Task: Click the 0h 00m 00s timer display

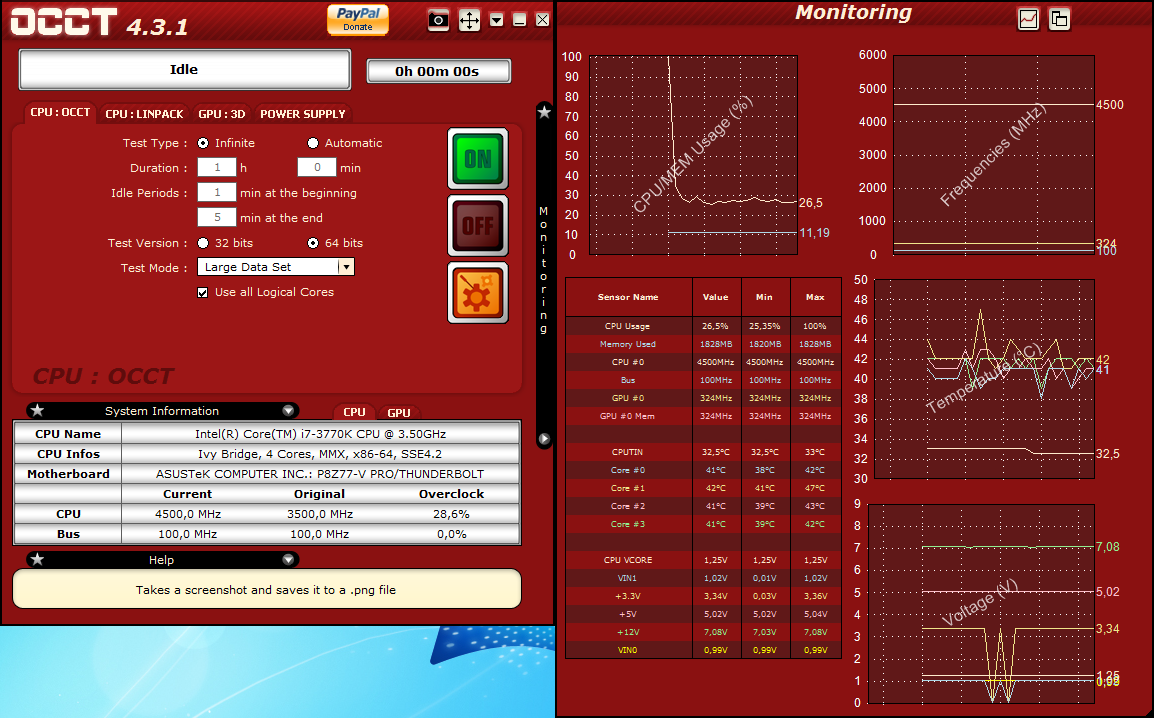Action: click(438, 71)
